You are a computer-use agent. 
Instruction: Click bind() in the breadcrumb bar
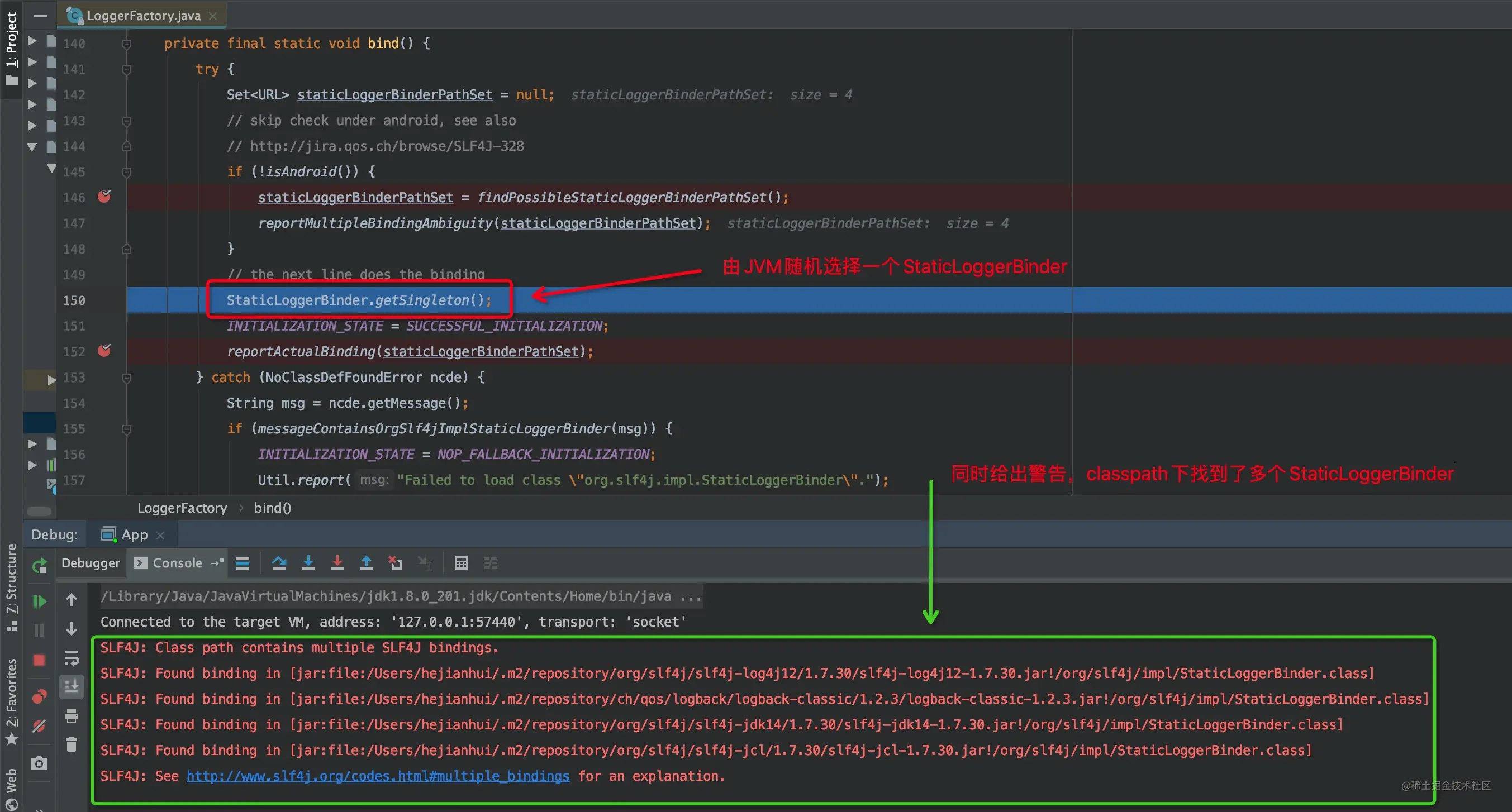272,508
